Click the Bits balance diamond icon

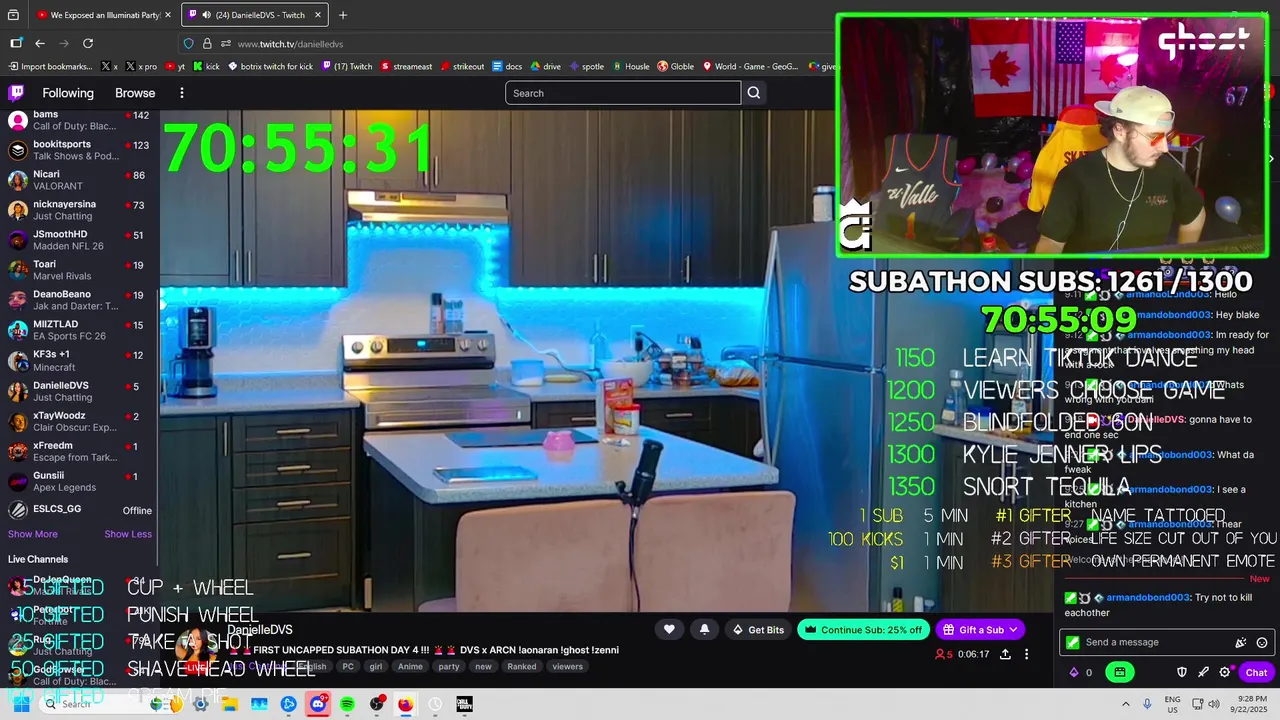tap(1075, 672)
